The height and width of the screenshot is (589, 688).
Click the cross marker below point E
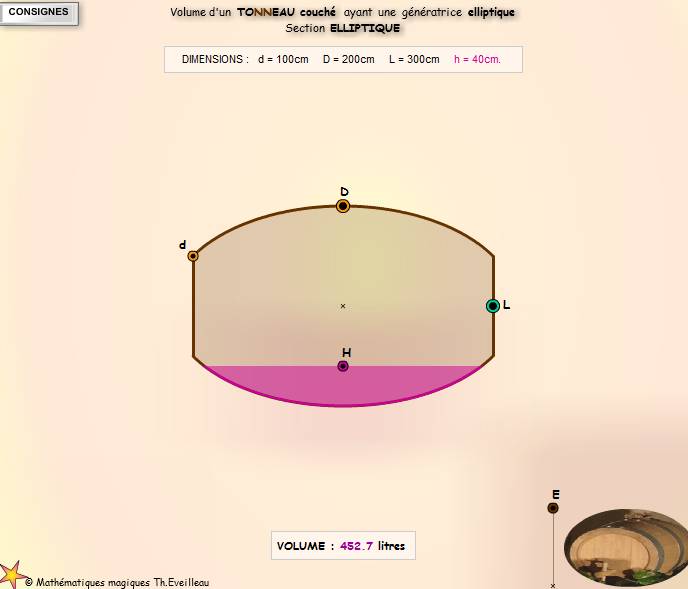(x=553, y=585)
